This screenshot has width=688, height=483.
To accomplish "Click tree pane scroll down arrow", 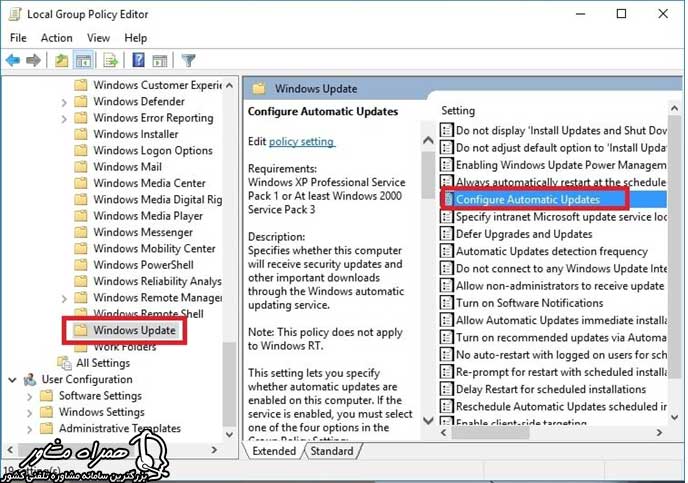I will click(x=229, y=434).
